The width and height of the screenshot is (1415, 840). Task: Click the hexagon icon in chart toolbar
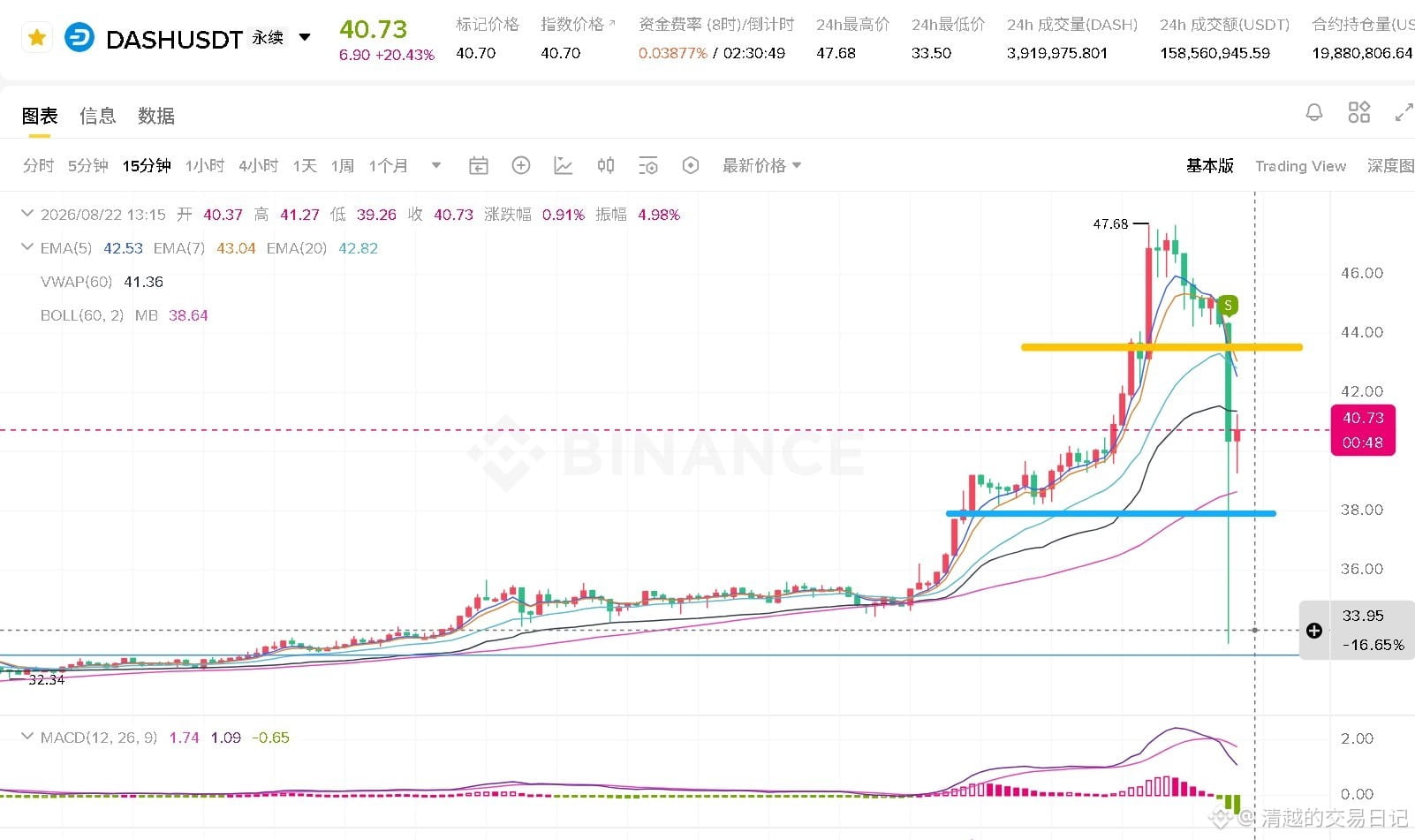(x=691, y=165)
